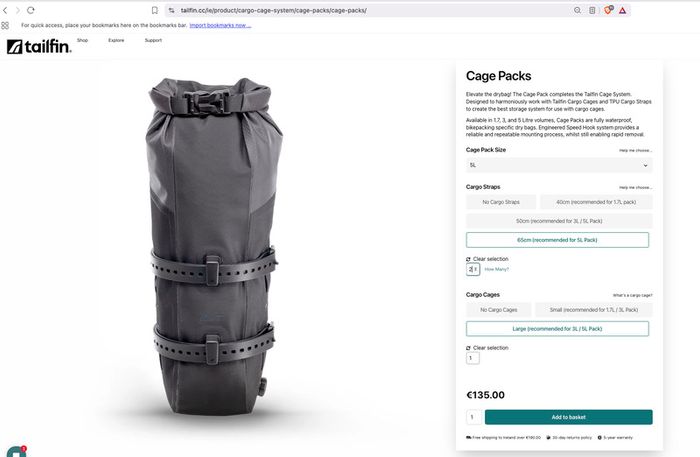
Task: Bookmark this page with the bookmark icon
Action: click(x=154, y=10)
